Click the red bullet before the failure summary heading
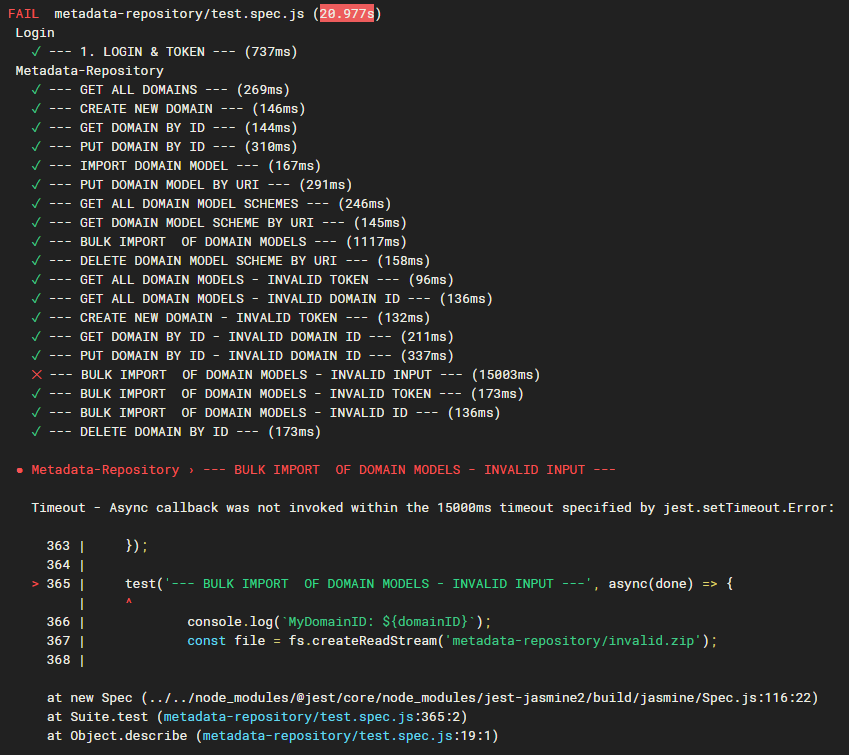This screenshot has height=755, width=849. click(x=21, y=469)
